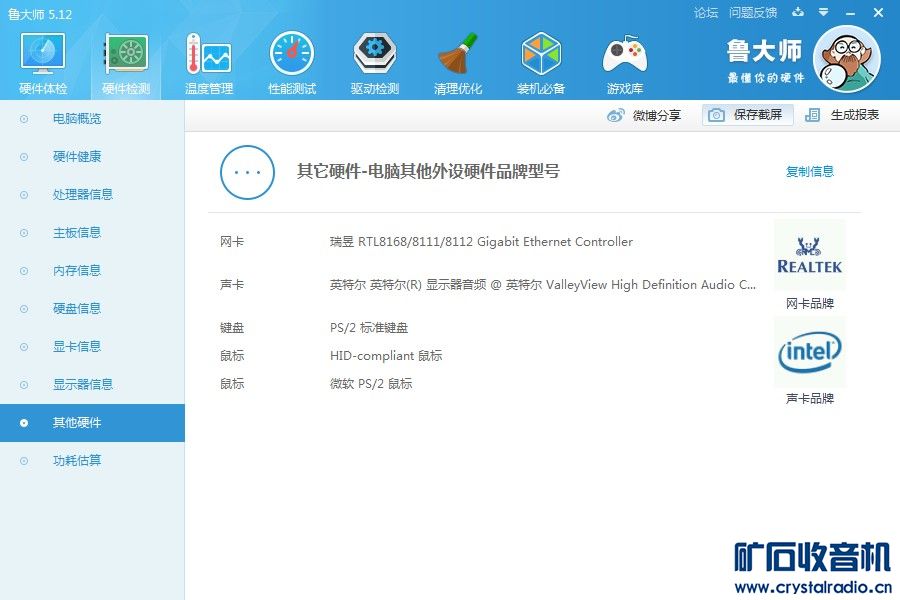The width and height of the screenshot is (900, 600).
Task: Click the 其它硬件-电脑其他外设硬件品牌型号 heading
Action: tap(428, 171)
